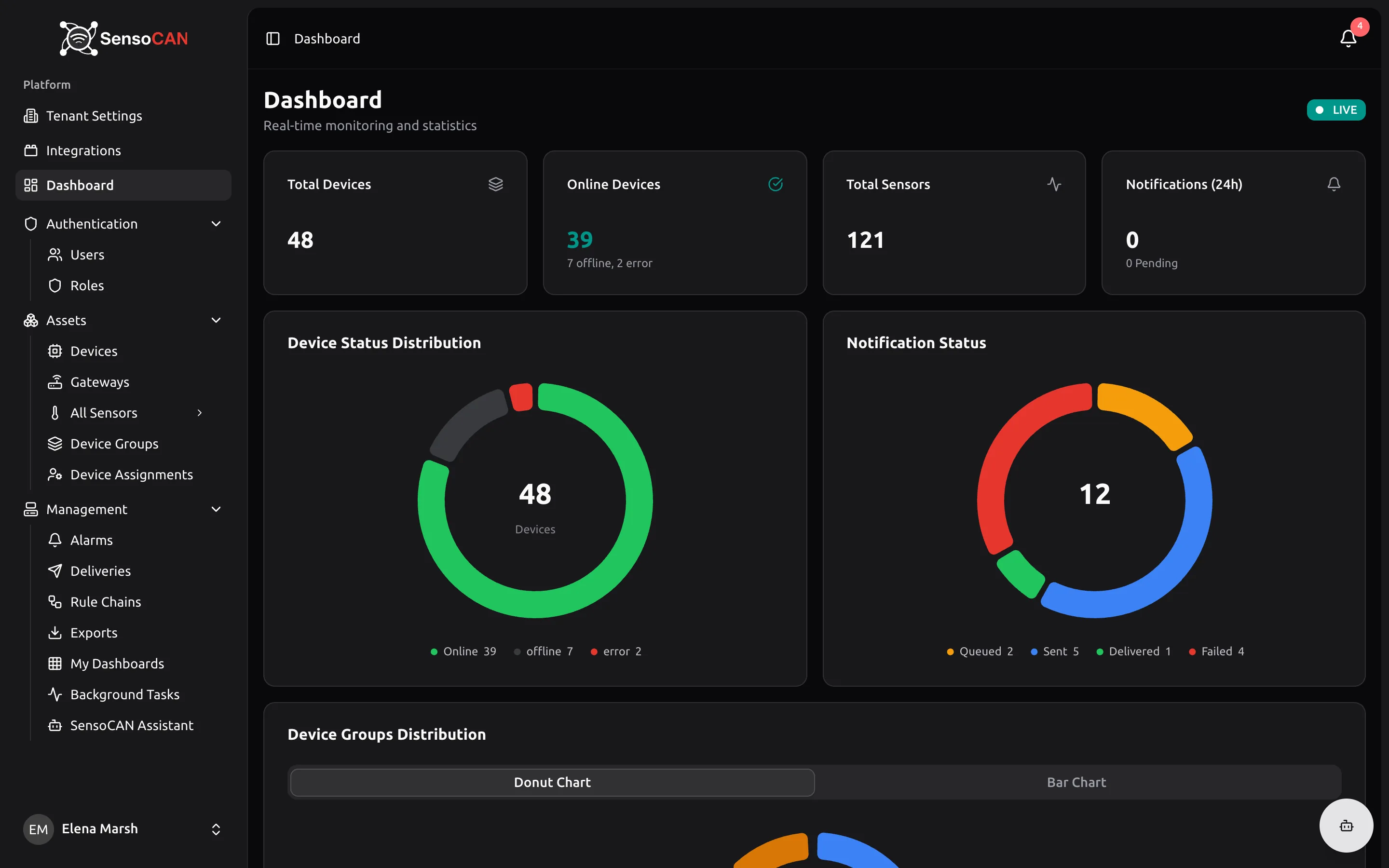Image resolution: width=1389 pixels, height=868 pixels.
Task: Click the All Sensors thermometer icon
Action: (x=54, y=413)
